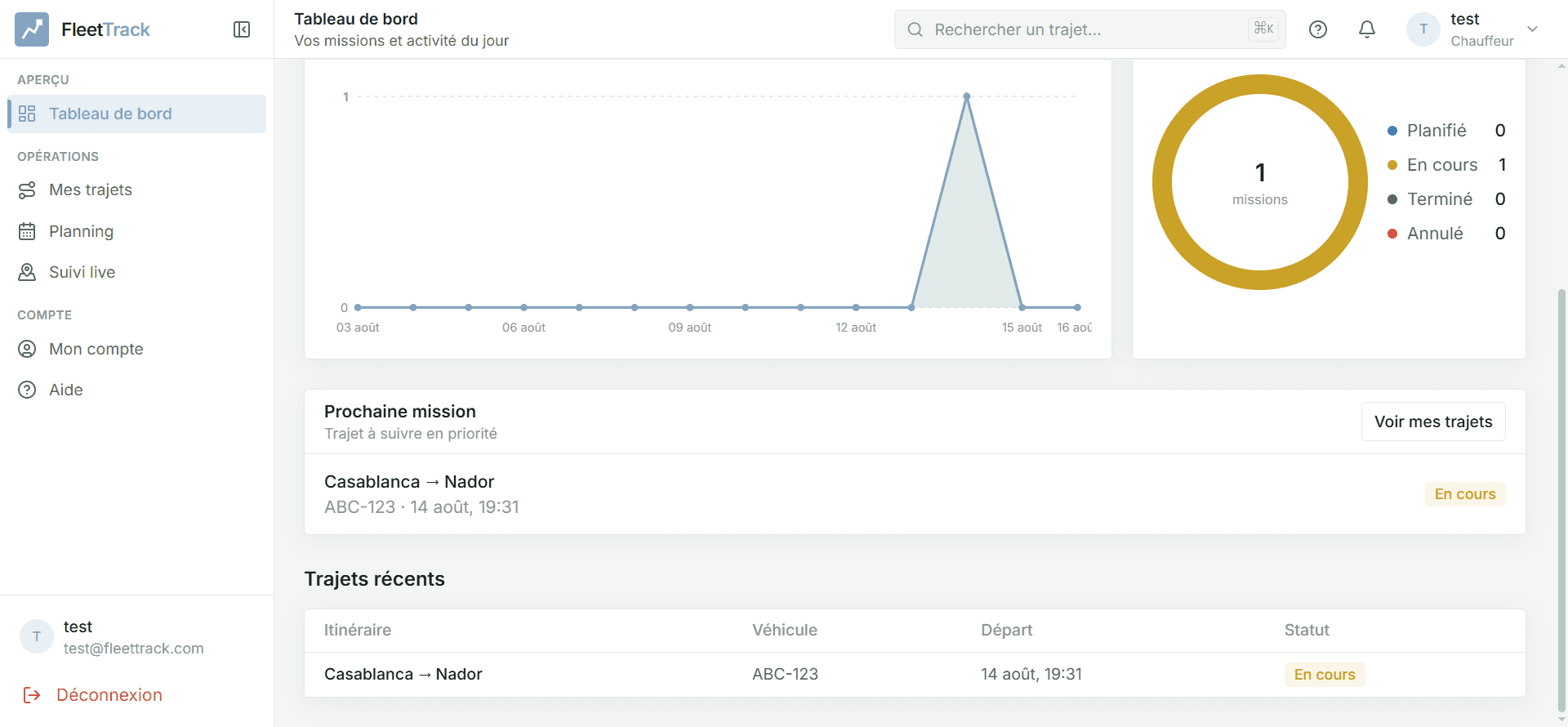Click the FleetTrack logo icon

(32, 29)
